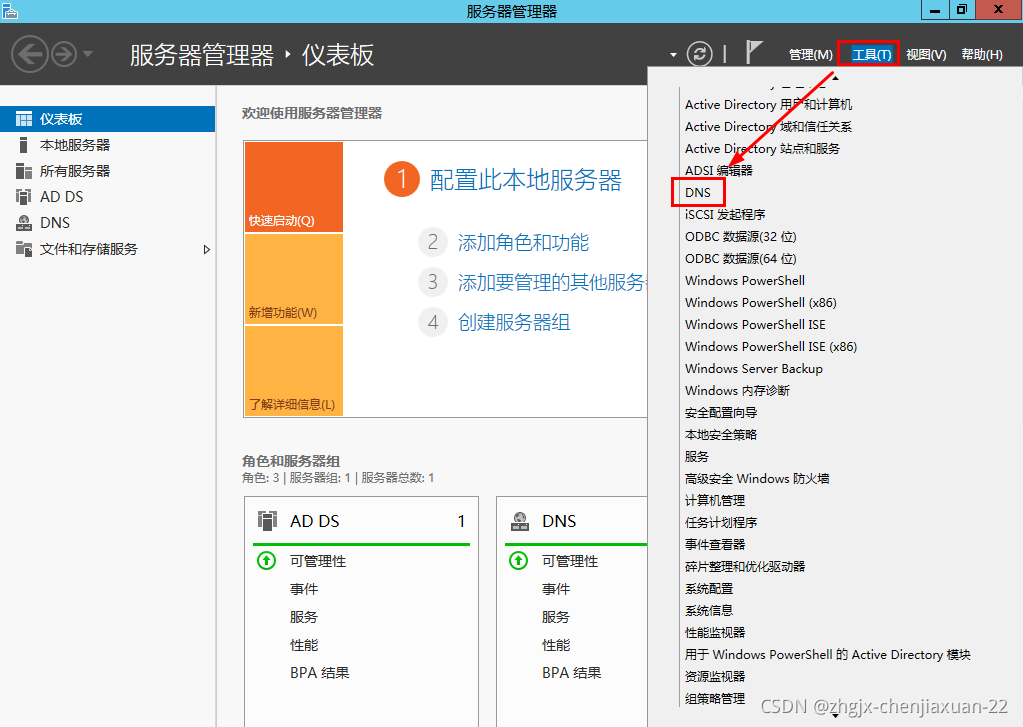Choose 任务计划程序 menu entry

click(x=721, y=522)
